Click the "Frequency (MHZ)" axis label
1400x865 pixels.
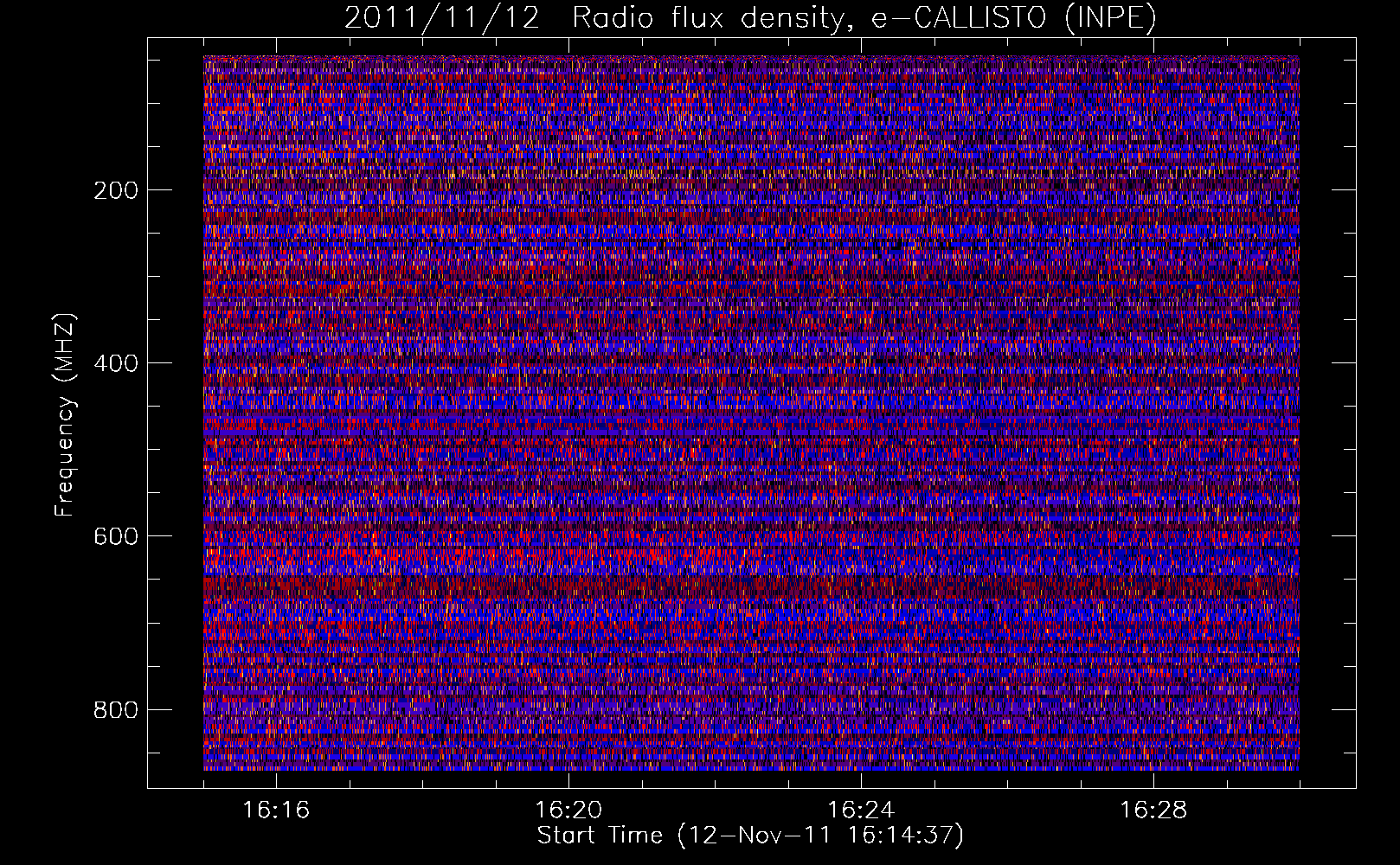tap(65, 415)
